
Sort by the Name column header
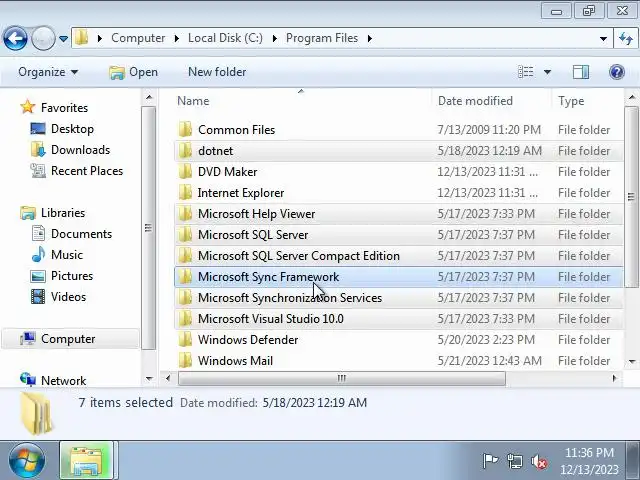[x=193, y=101]
